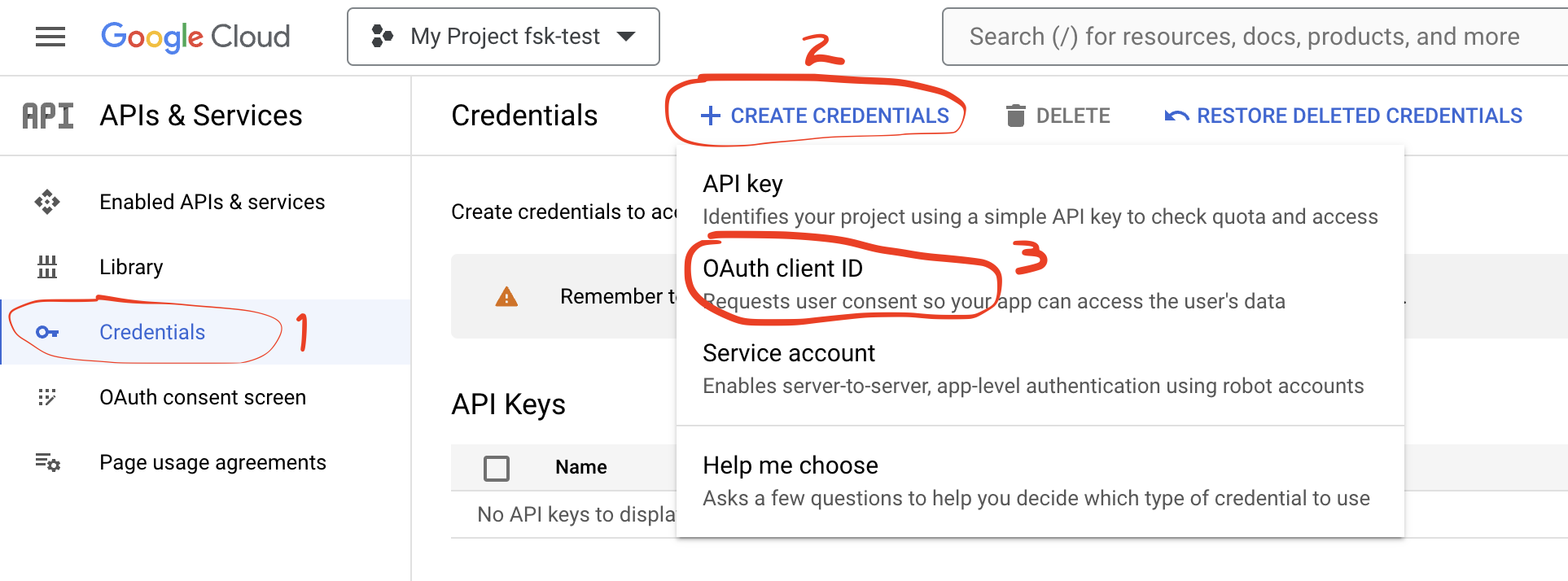
Task: Click the Google Cloud logo
Action: (195, 37)
